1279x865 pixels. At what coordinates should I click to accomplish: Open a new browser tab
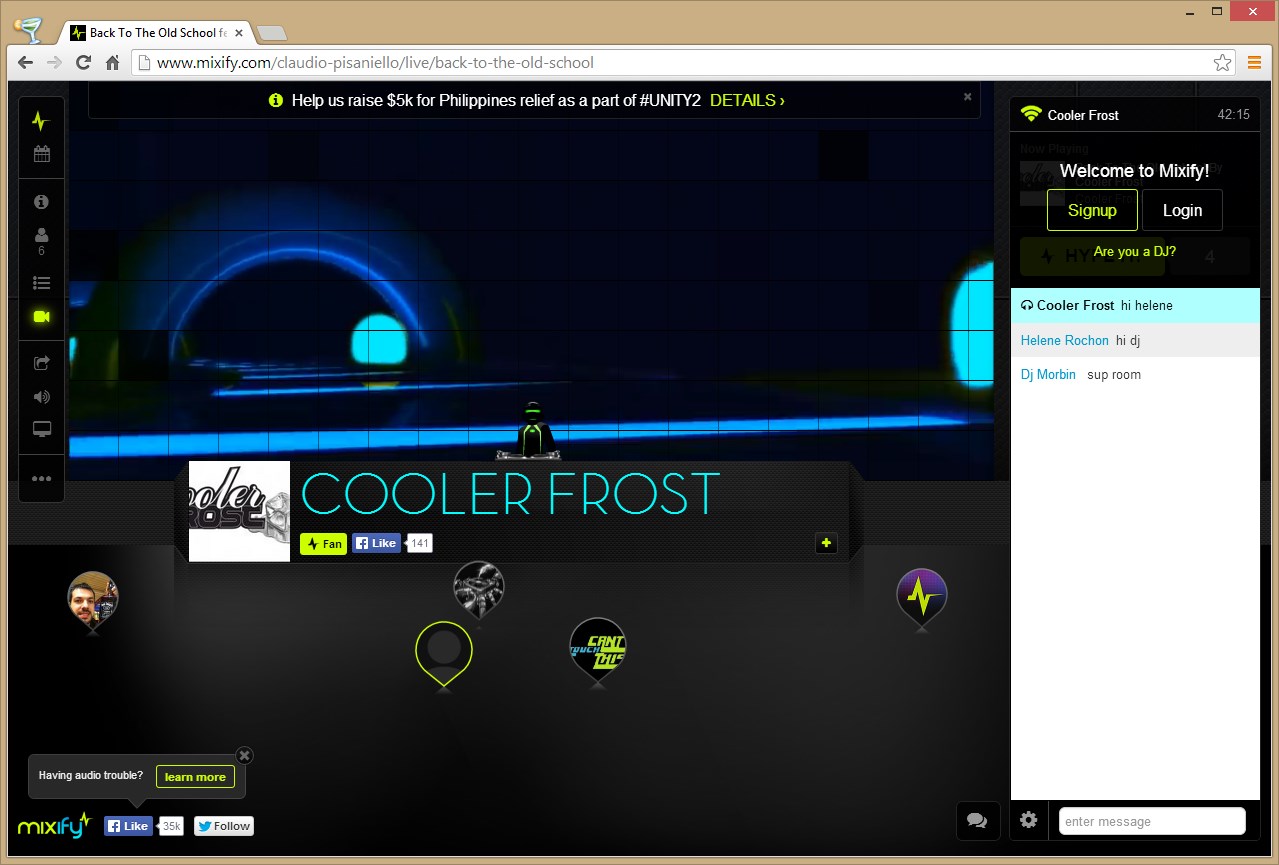tap(272, 33)
